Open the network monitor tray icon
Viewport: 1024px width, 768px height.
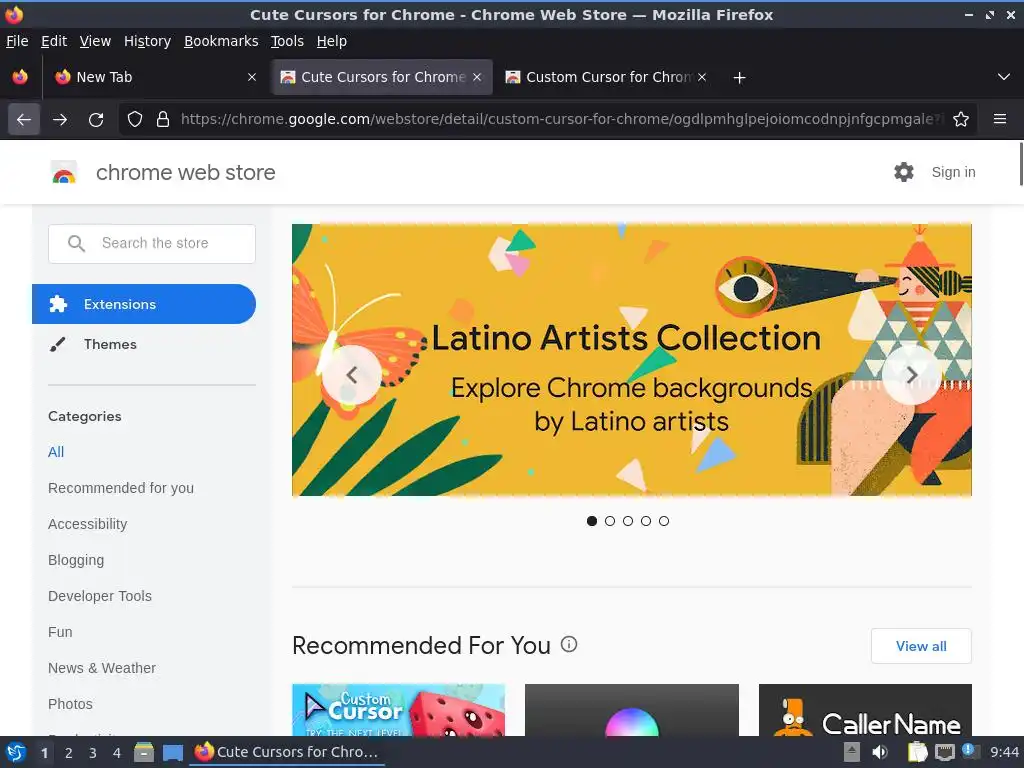coord(944,752)
